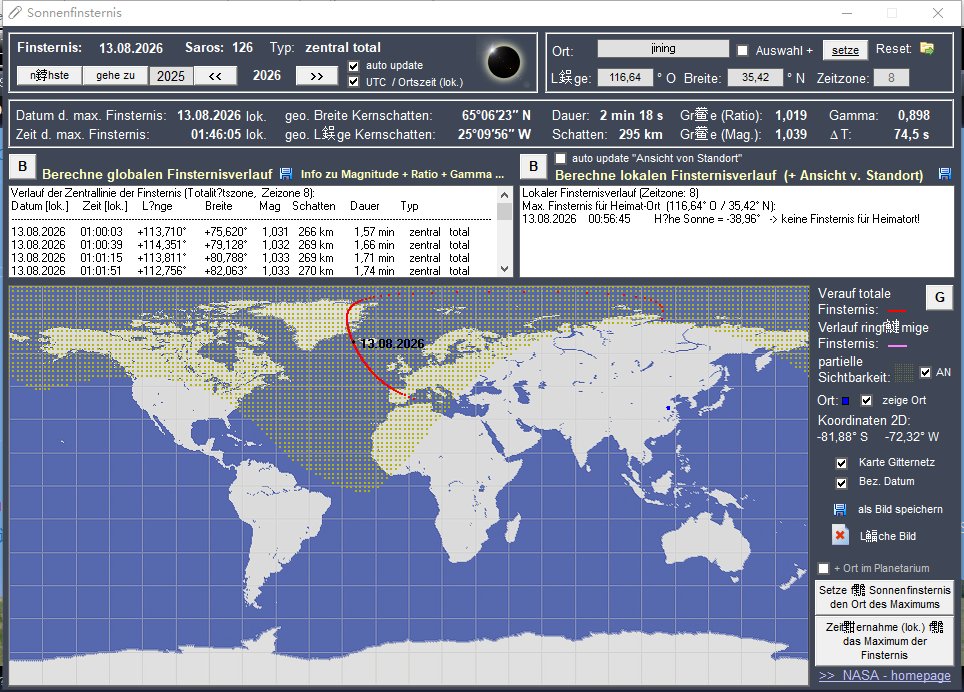Click the B button for global Finsternisverlauf
This screenshot has height=692, width=964.
(x=23, y=167)
